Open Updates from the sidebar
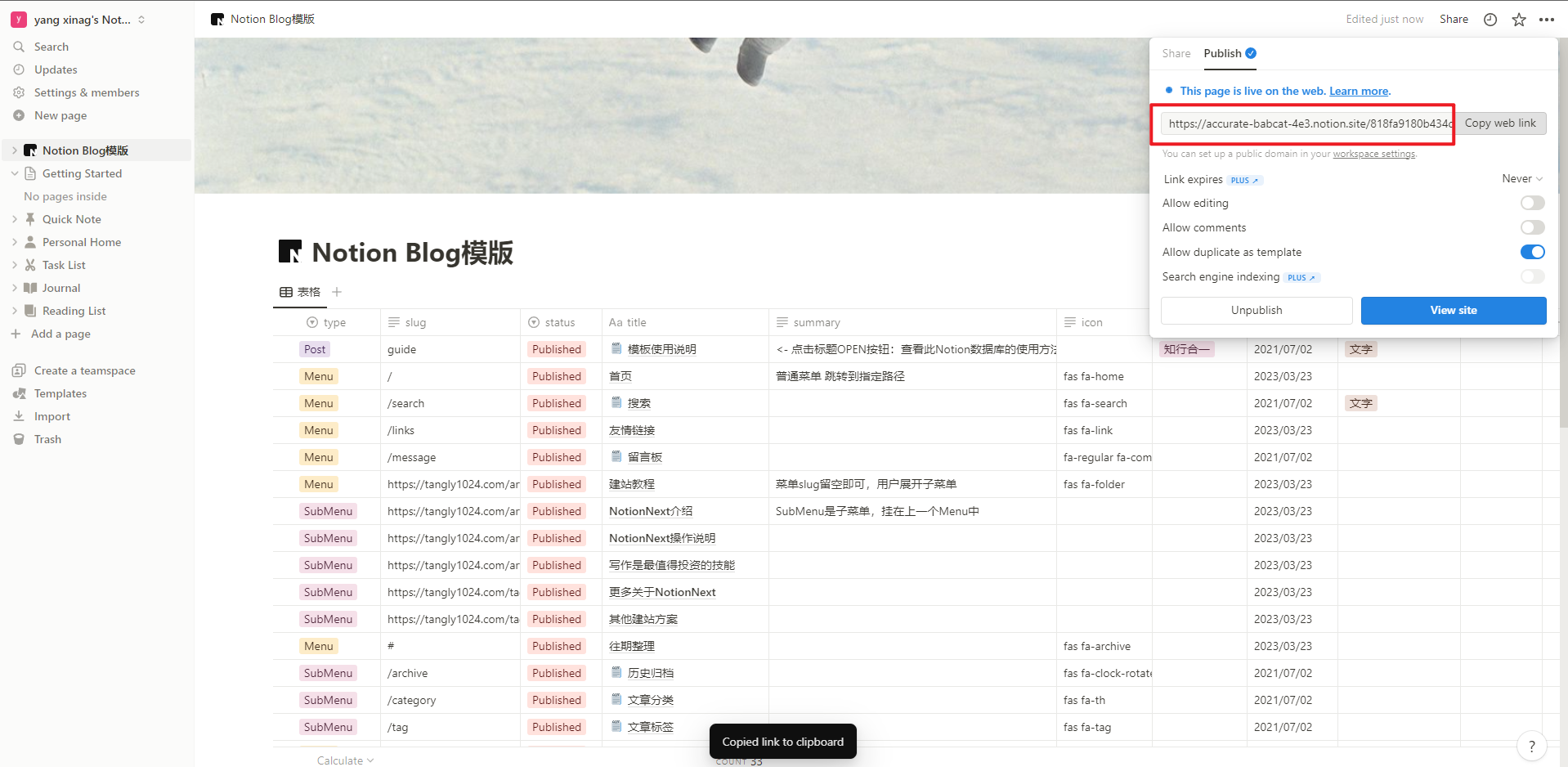The height and width of the screenshot is (767, 1568). [56, 70]
